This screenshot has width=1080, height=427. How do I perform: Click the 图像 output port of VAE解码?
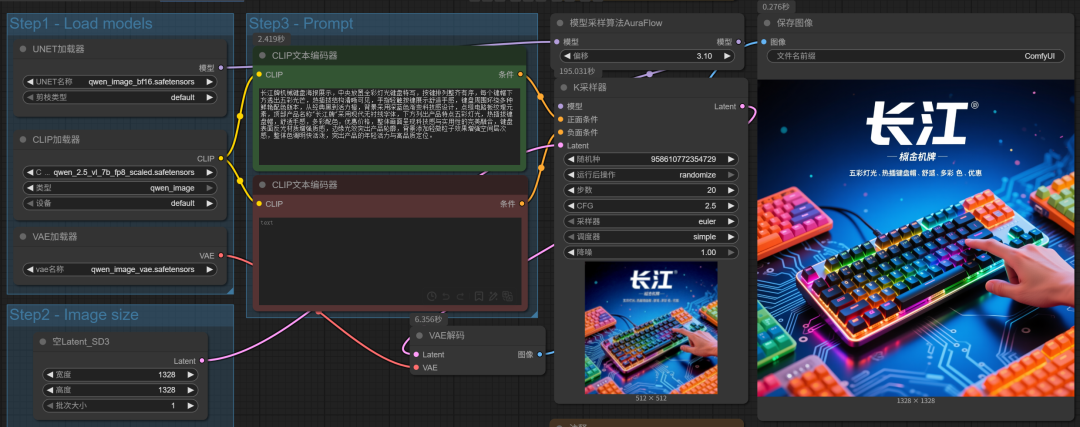[539, 354]
